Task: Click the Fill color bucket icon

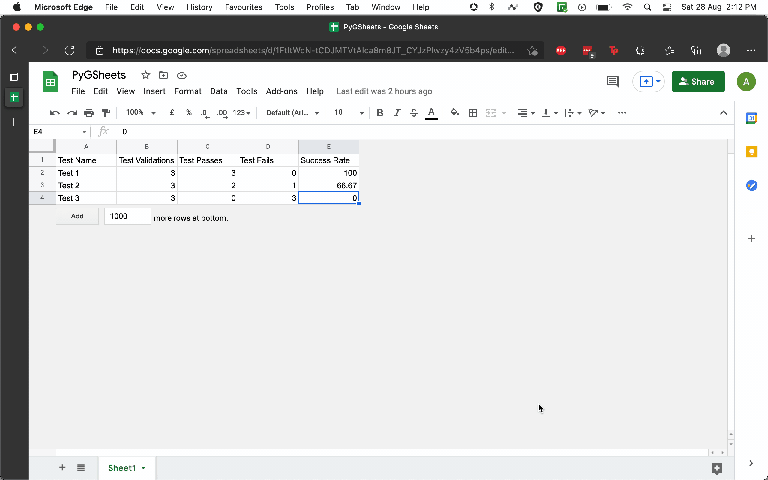Action: click(455, 113)
